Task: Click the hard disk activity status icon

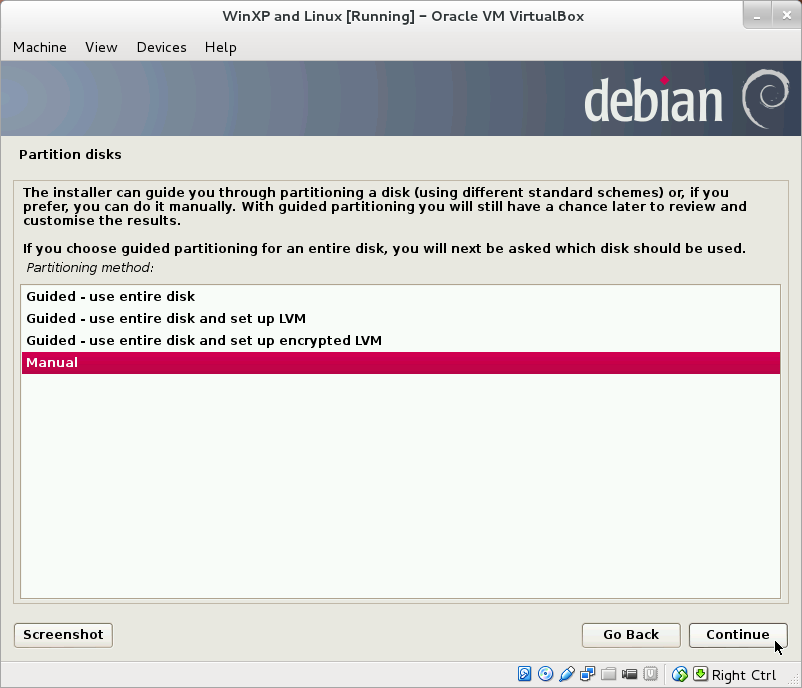Action: 523,674
